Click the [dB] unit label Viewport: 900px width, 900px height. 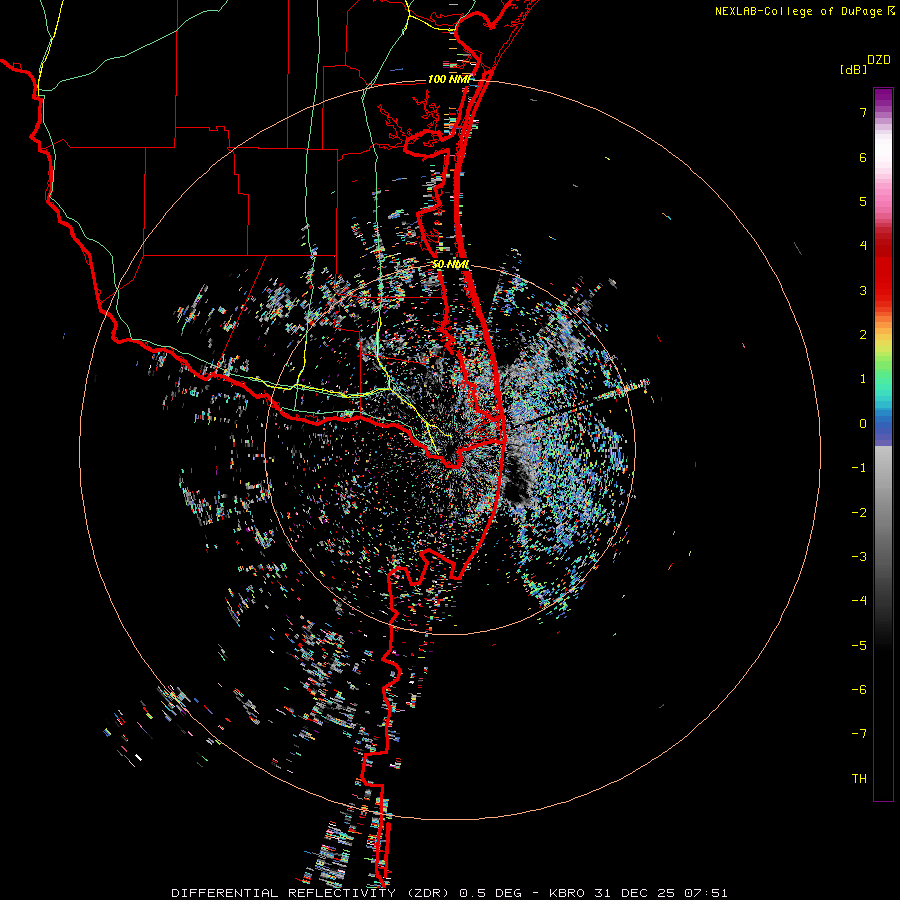854,69
